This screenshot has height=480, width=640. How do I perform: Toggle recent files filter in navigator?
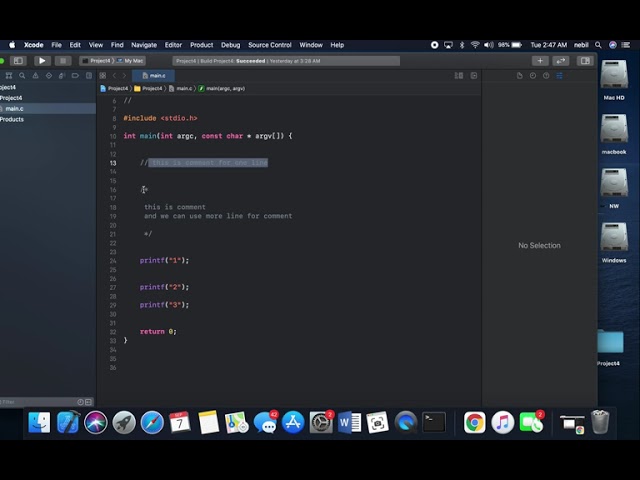click(x=80, y=402)
